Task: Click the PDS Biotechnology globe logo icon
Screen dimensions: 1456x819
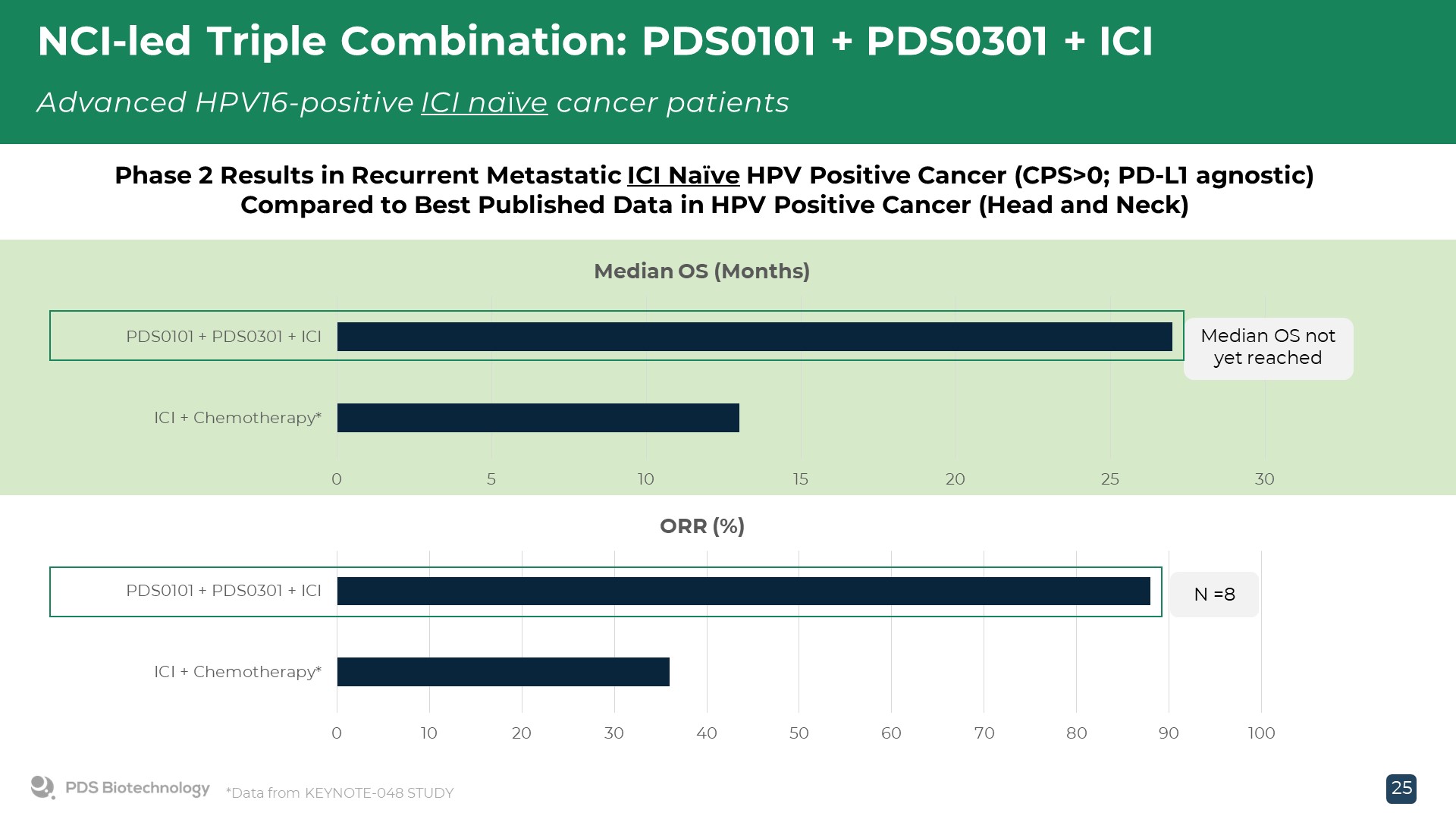Action: [x=42, y=787]
